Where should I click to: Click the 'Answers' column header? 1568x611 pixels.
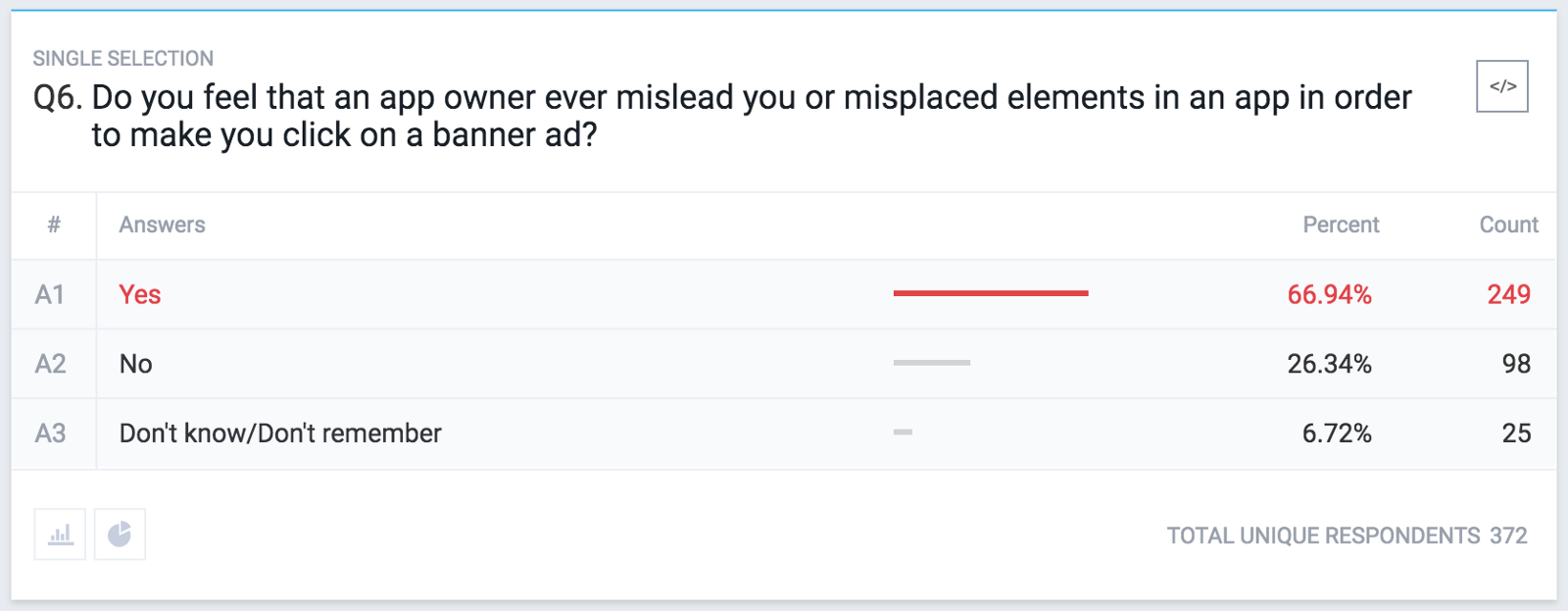pyautogui.click(x=163, y=225)
